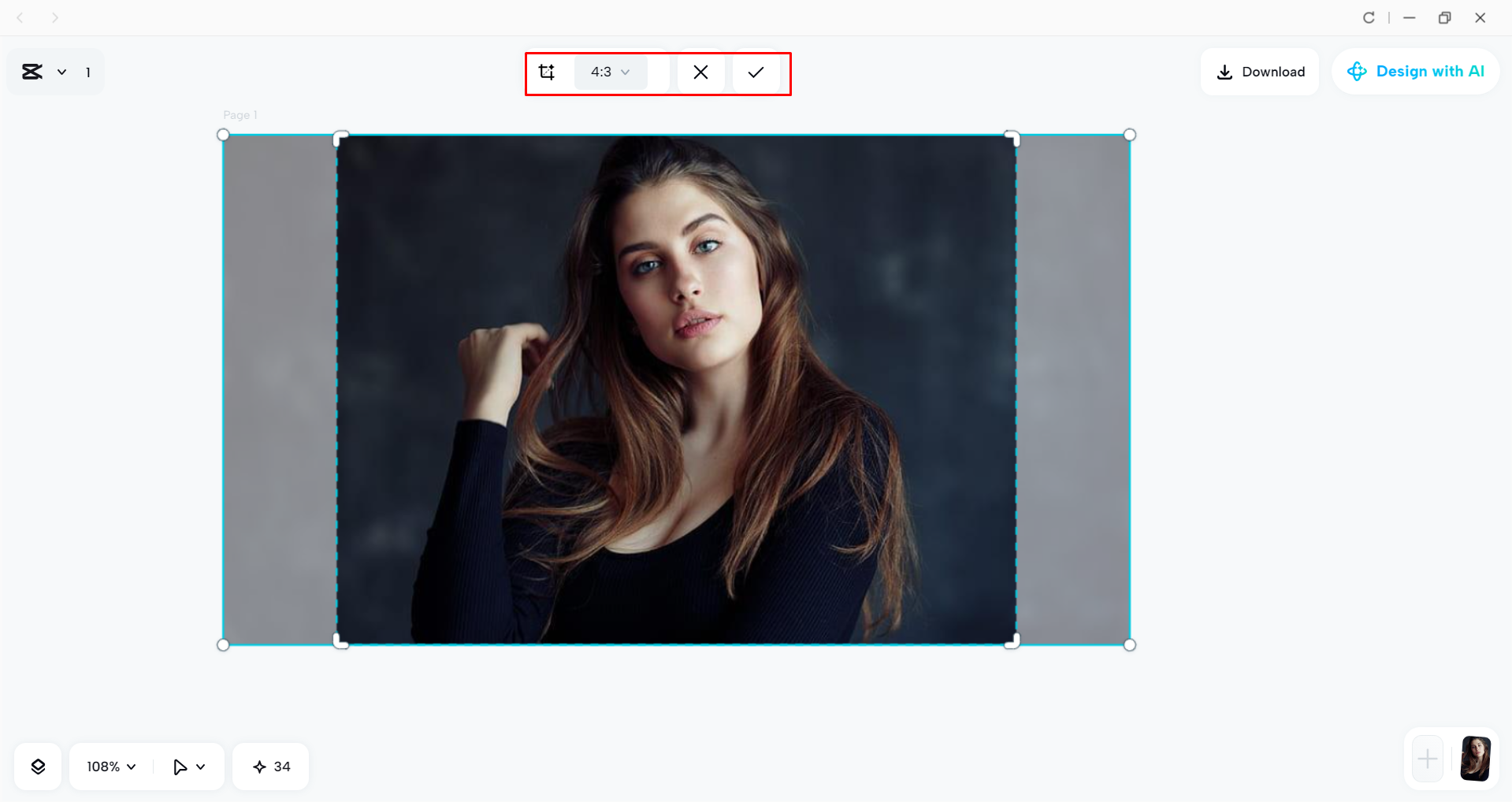Select the portrait page thumbnail
The width and height of the screenshot is (1512, 802).
1475,759
